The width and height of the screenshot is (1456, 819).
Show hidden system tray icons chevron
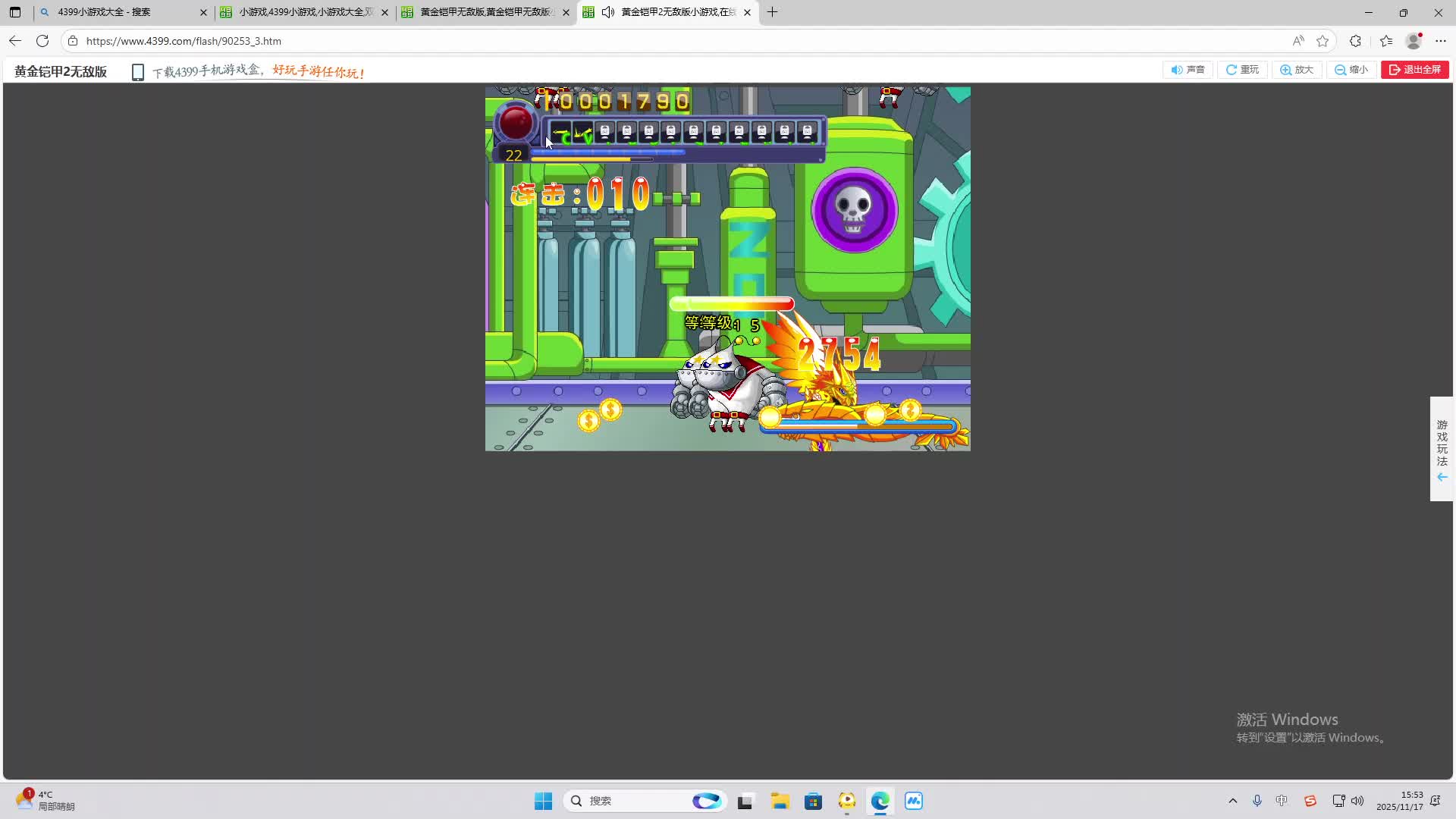1232,801
